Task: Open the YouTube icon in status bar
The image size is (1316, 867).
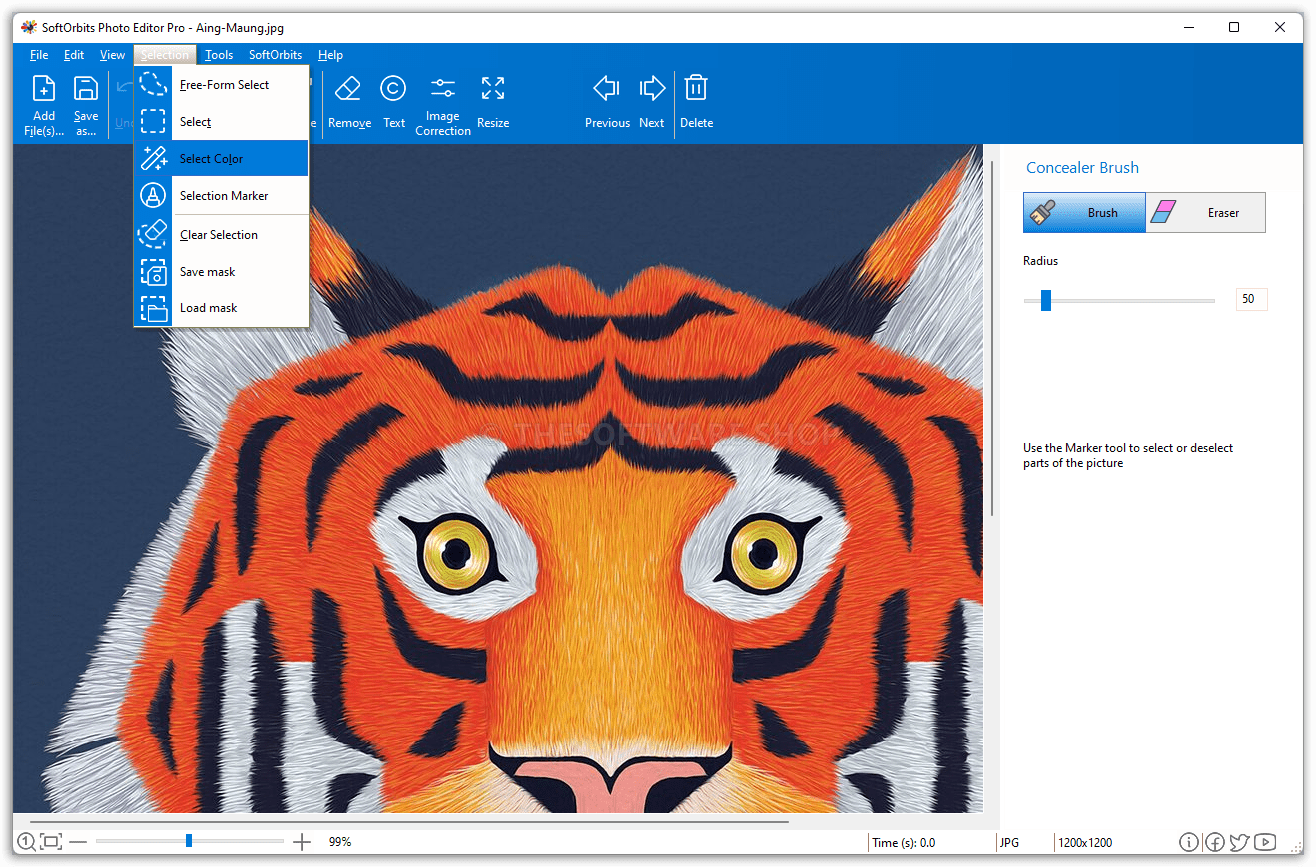Action: 1265,842
